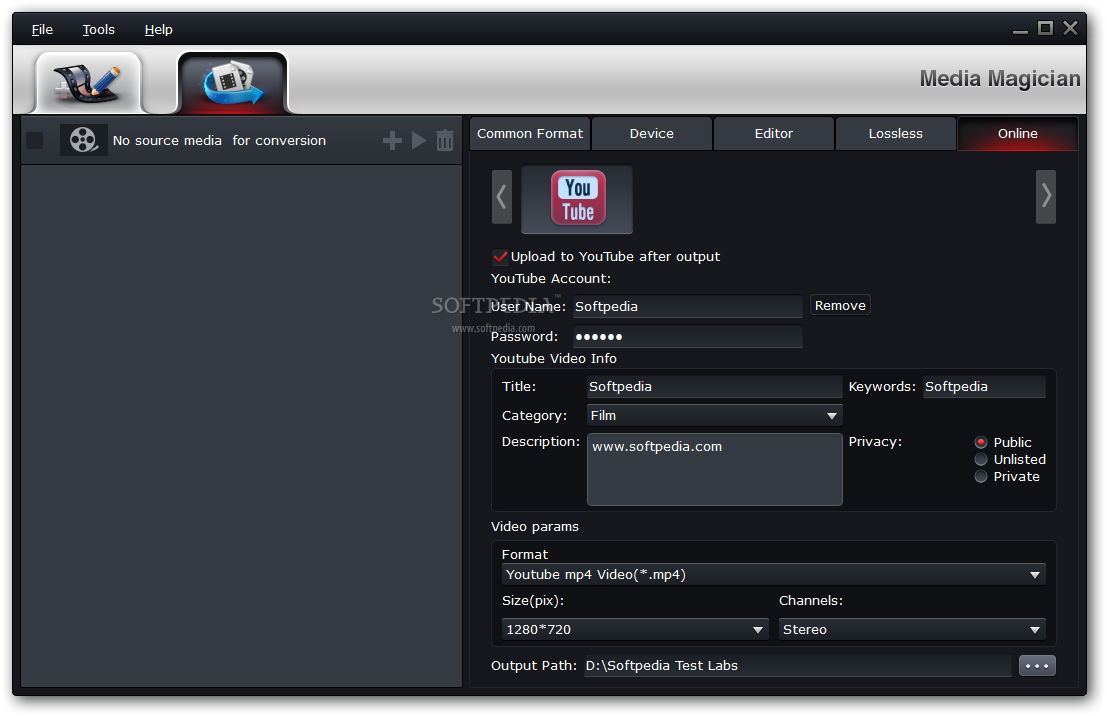Viewport: 1107px width, 716px height.
Task: Click the User Name input field
Action: click(688, 306)
